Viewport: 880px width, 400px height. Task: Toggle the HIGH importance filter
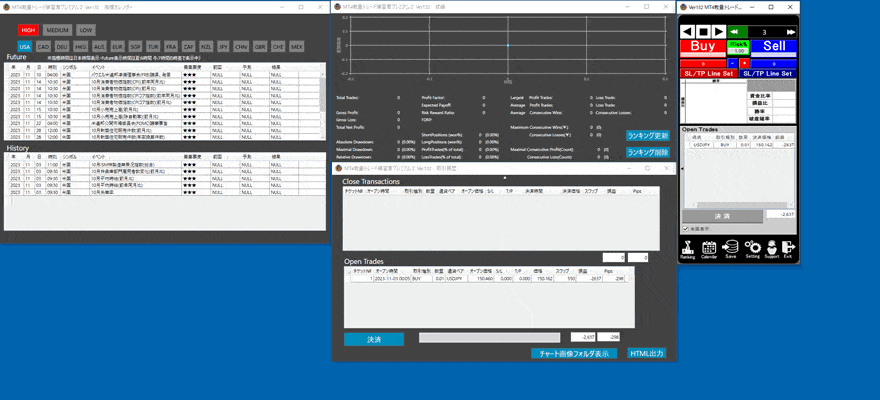(28, 30)
